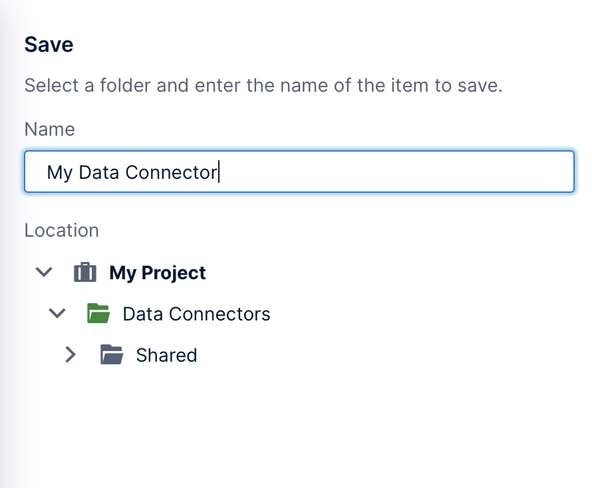Click the word Connectors in the folder tree
This screenshot has height=488, width=592.
click(x=220, y=314)
